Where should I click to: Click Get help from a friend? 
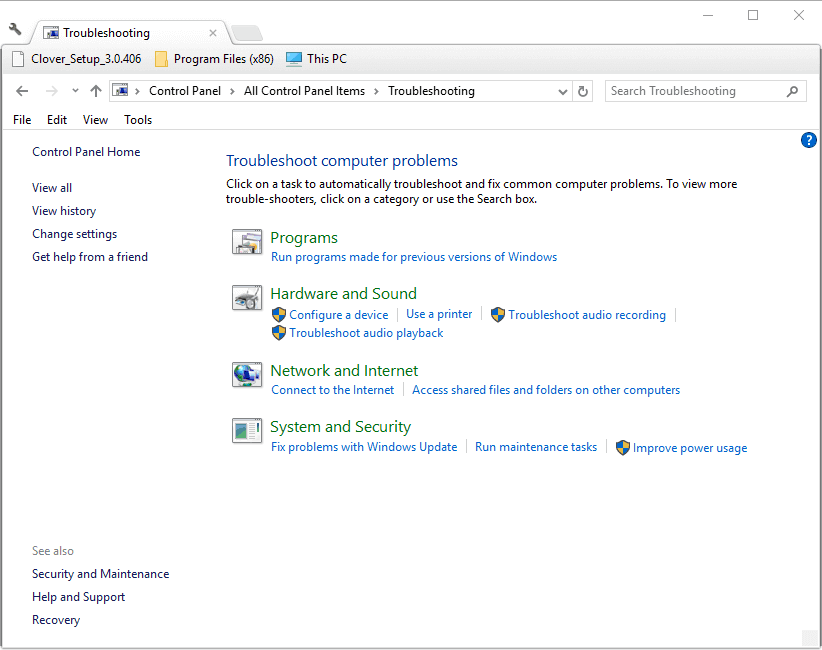(90, 257)
